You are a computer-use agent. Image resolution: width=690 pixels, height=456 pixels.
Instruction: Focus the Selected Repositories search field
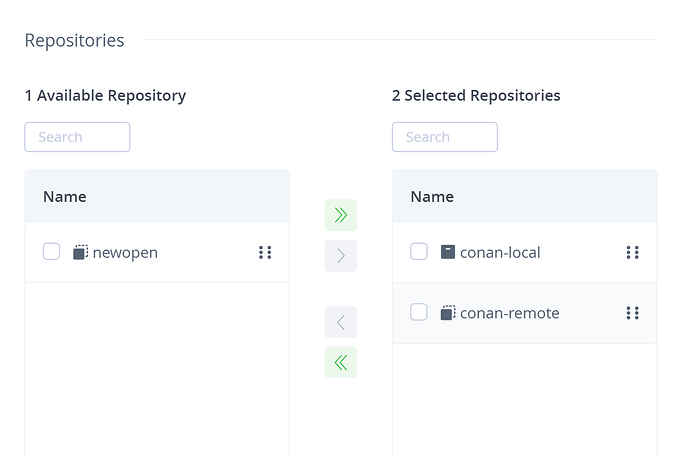click(x=445, y=137)
